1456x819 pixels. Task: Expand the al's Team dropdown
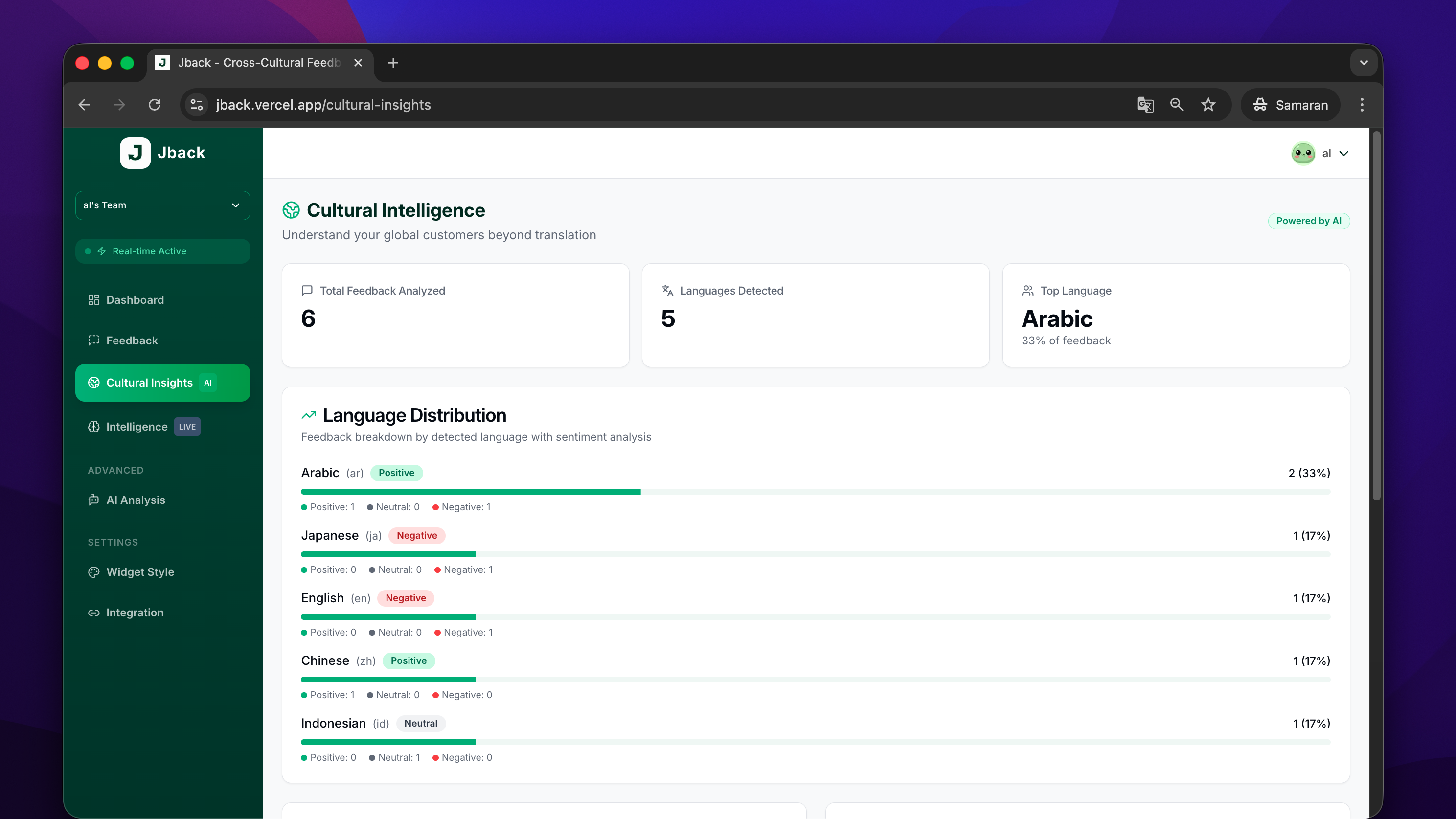point(163,205)
